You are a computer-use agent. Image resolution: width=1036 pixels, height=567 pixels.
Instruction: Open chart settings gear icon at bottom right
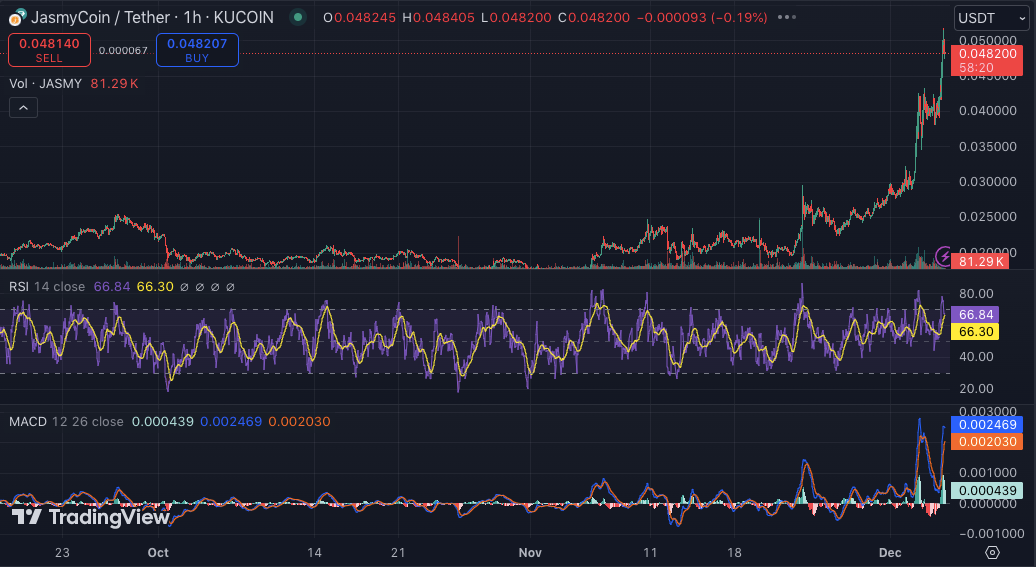992,552
